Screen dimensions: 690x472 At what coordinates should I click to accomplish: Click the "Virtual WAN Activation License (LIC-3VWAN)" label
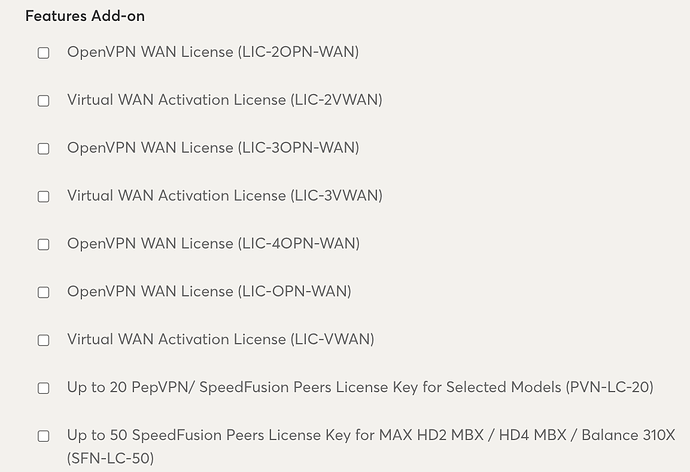224,196
